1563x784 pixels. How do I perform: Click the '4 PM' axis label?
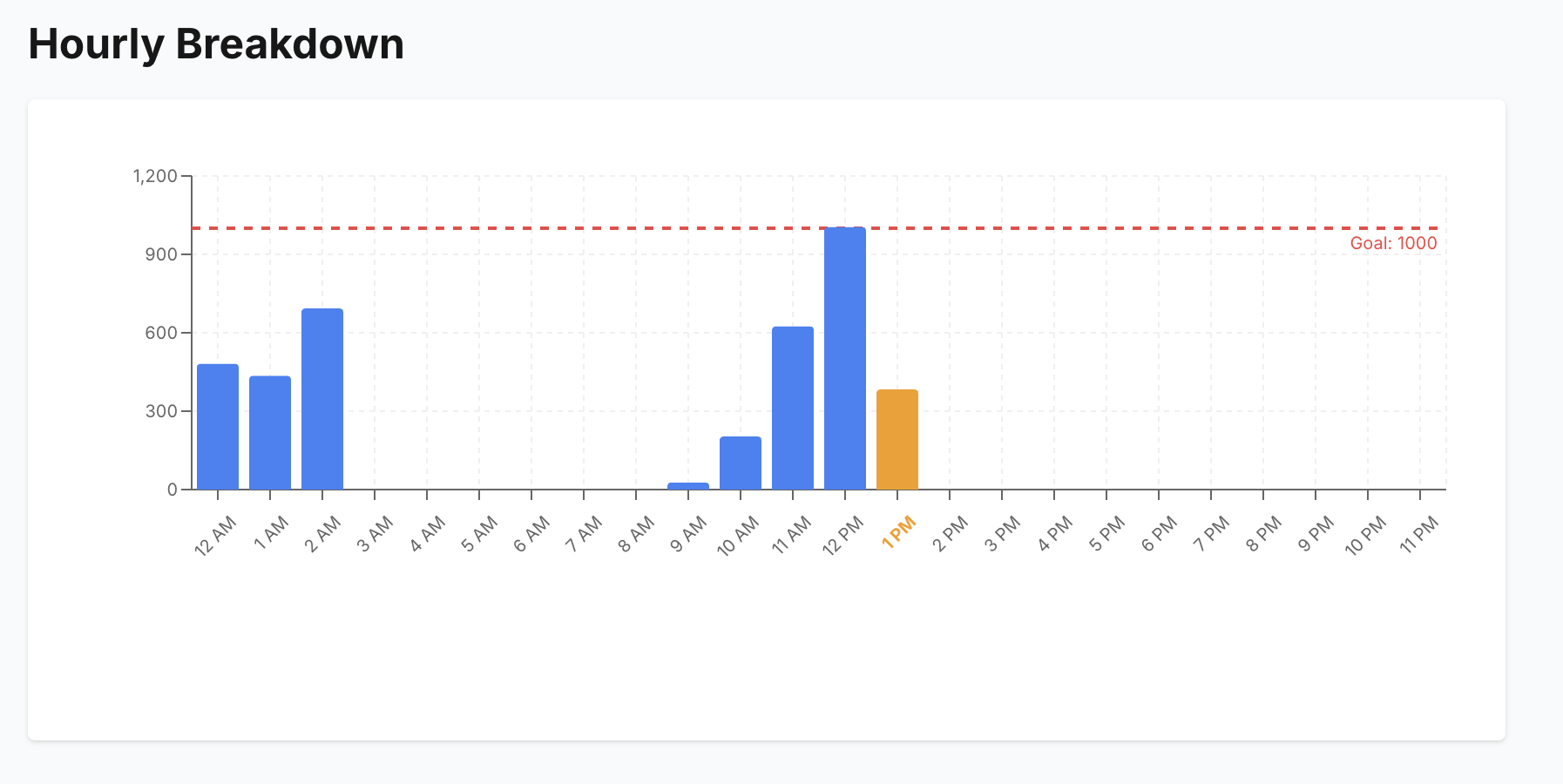point(1055,533)
